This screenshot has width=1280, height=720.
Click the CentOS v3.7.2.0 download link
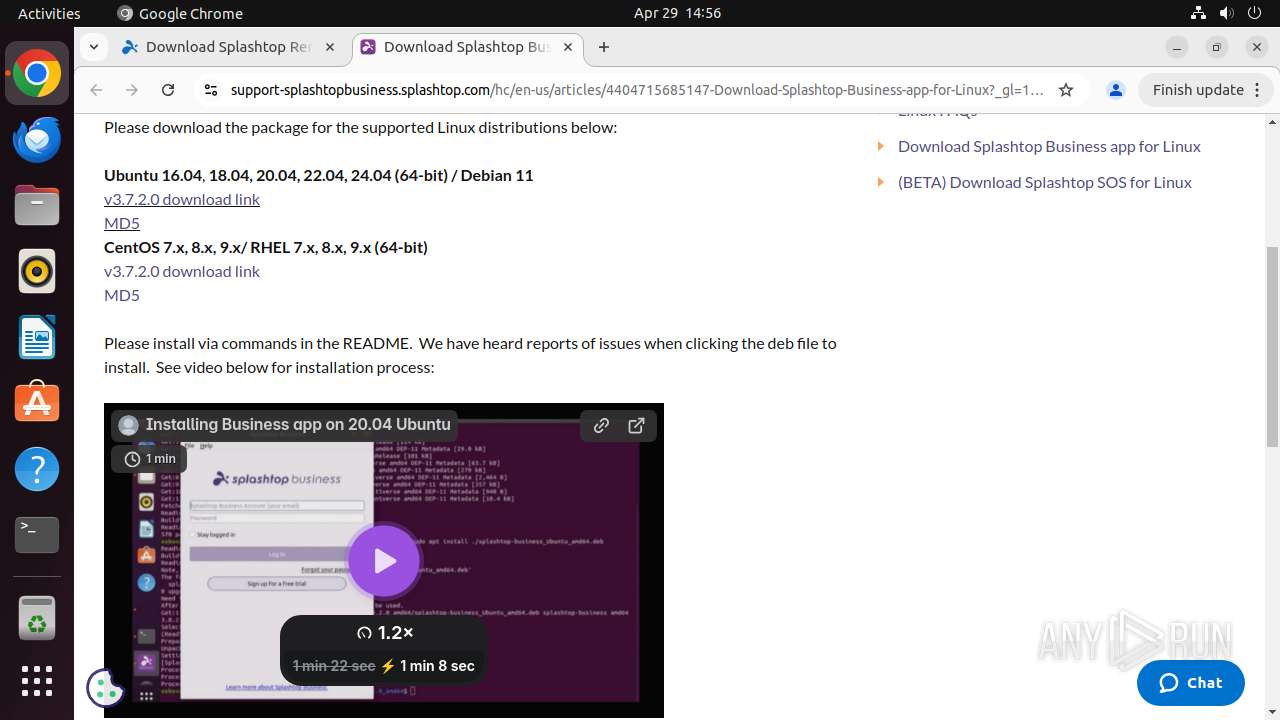coord(182,271)
